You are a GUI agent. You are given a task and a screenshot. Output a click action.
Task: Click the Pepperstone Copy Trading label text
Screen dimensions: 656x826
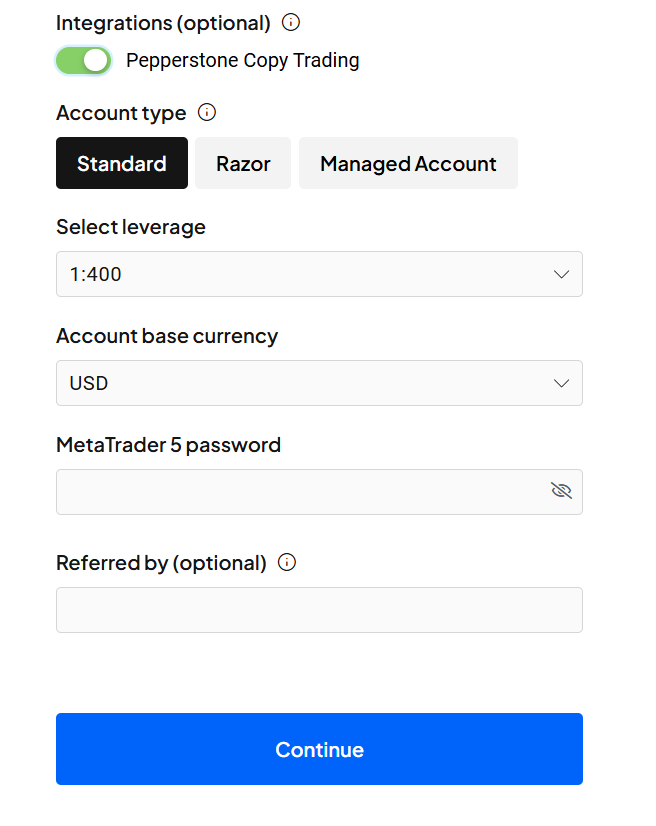[x=242, y=60]
